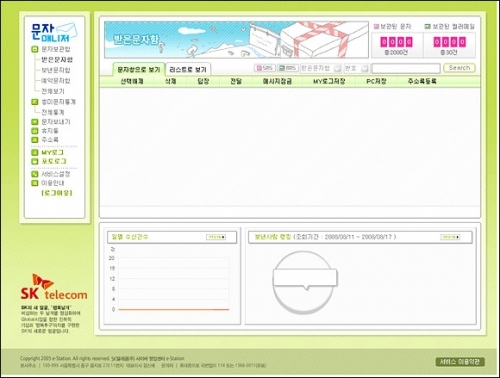Switch to the 문자창으로 보기 tab
This screenshot has height=378, width=500.
click(139, 70)
